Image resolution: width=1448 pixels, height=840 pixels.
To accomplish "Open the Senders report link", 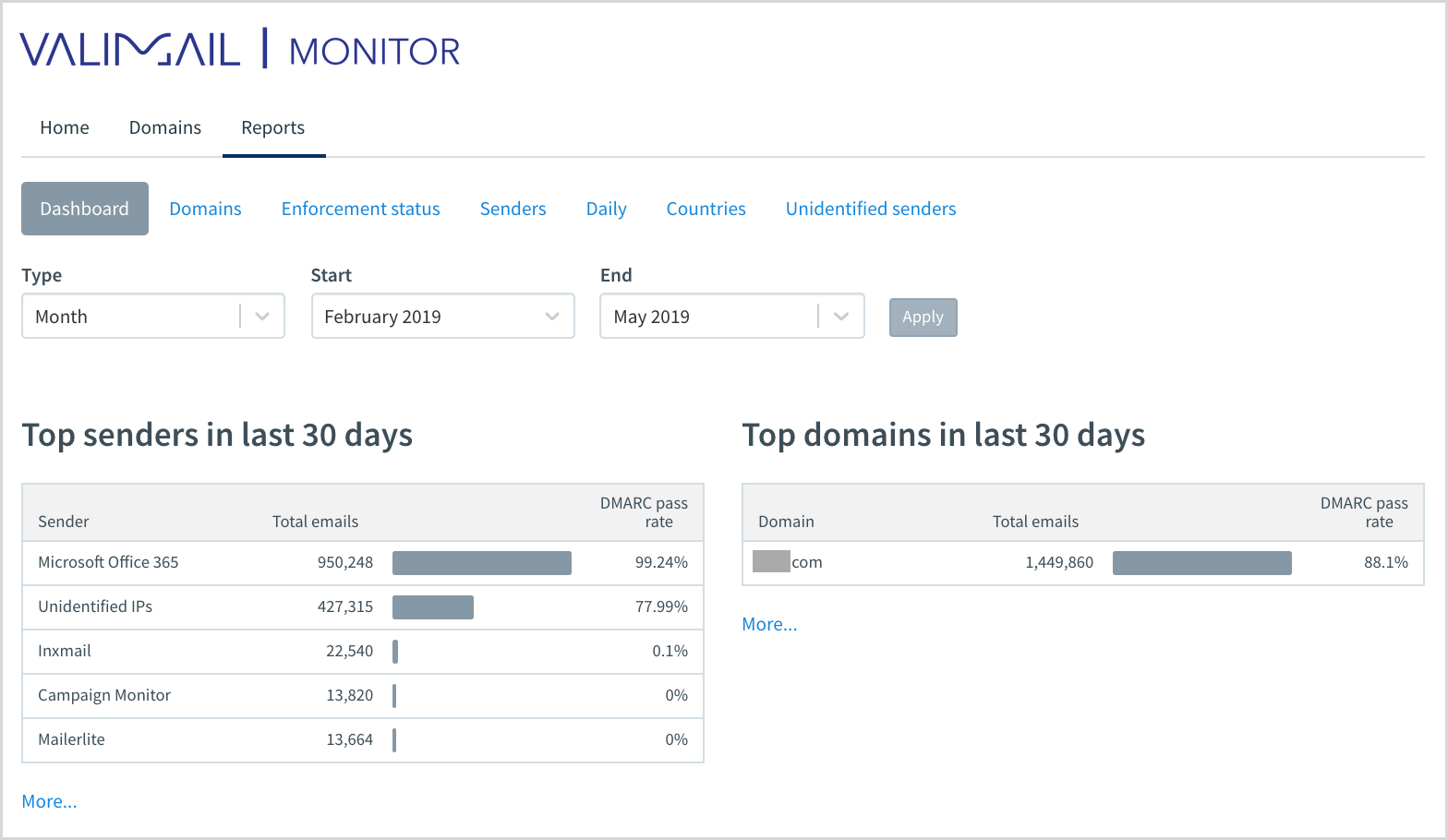I will point(513,209).
